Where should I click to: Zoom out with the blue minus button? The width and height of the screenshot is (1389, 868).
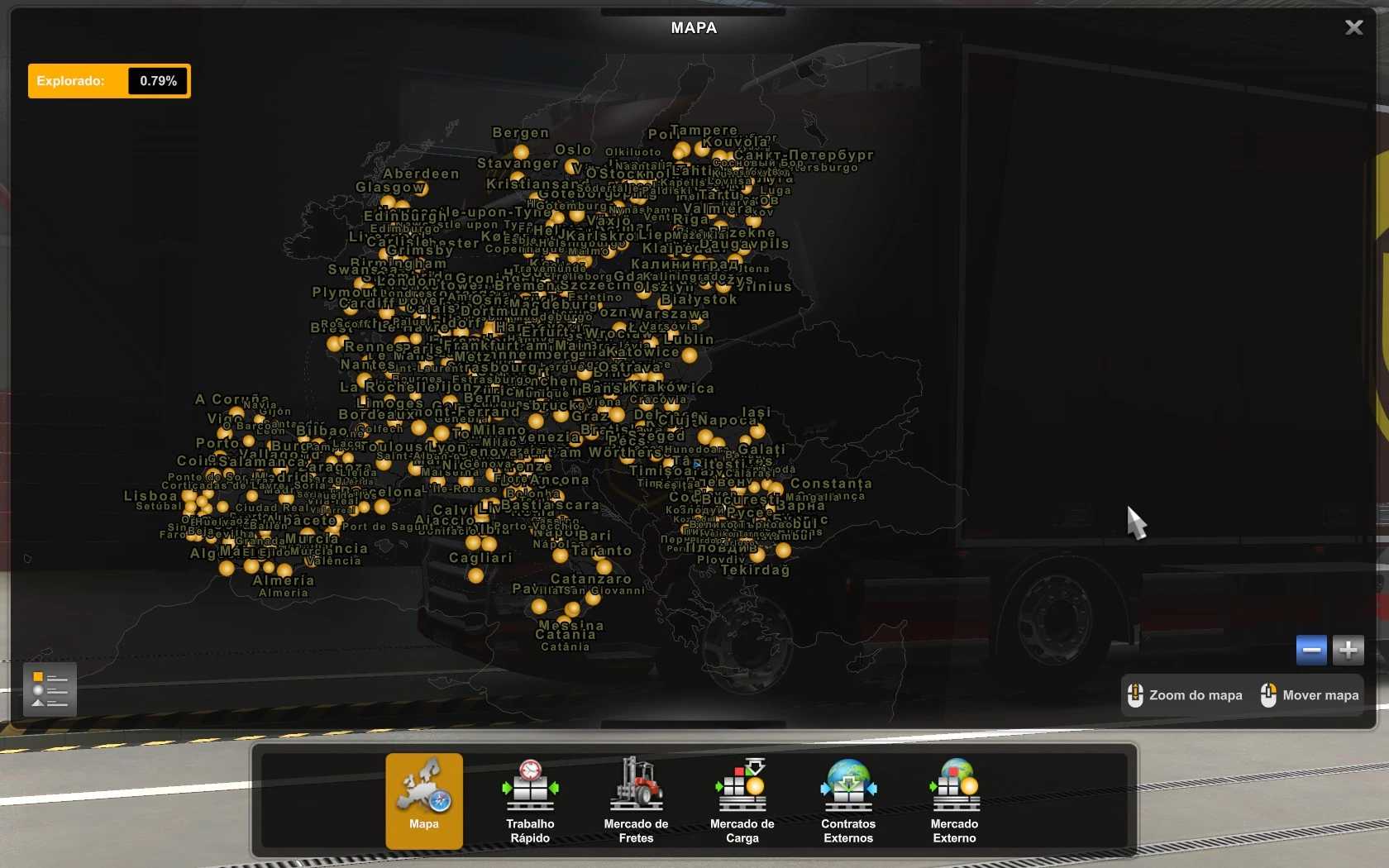[x=1311, y=651]
